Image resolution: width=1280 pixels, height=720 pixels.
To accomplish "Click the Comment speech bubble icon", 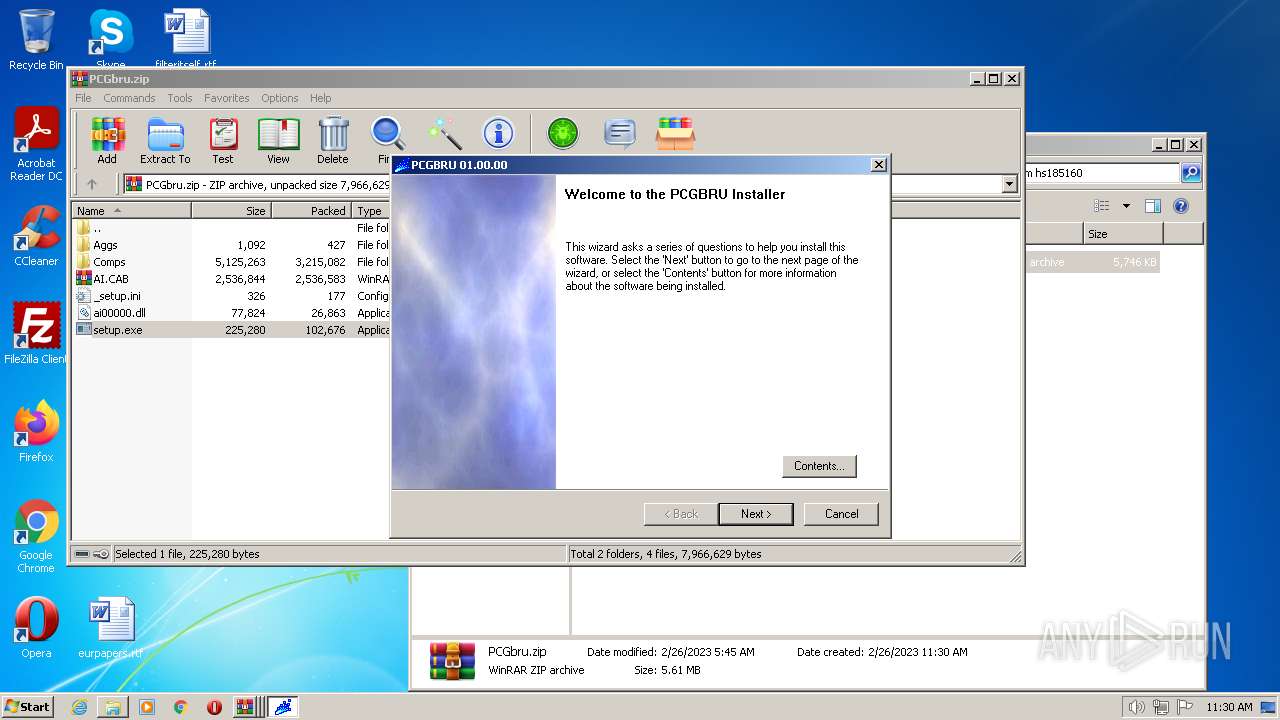I will click(x=620, y=133).
